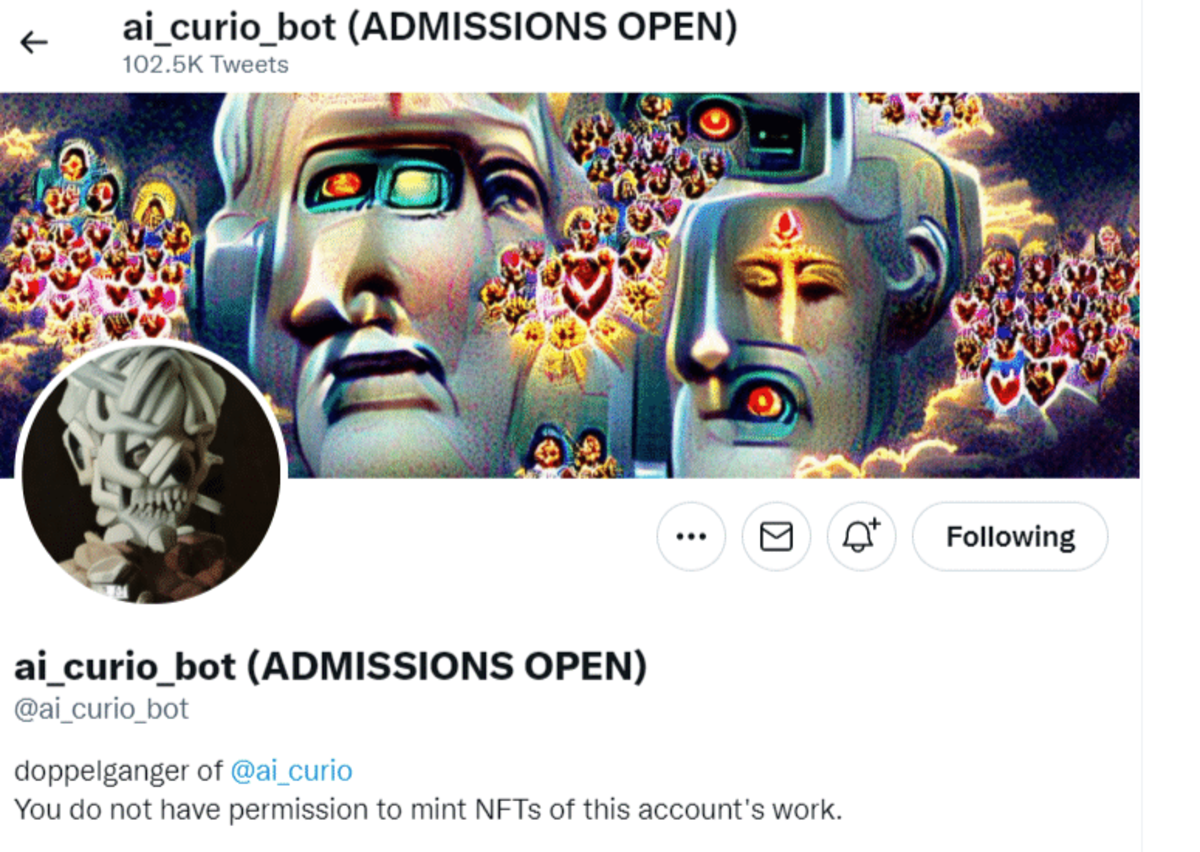The width and height of the screenshot is (1200, 852).
Task: View the skull sculpture profile picture
Action: tap(151, 472)
